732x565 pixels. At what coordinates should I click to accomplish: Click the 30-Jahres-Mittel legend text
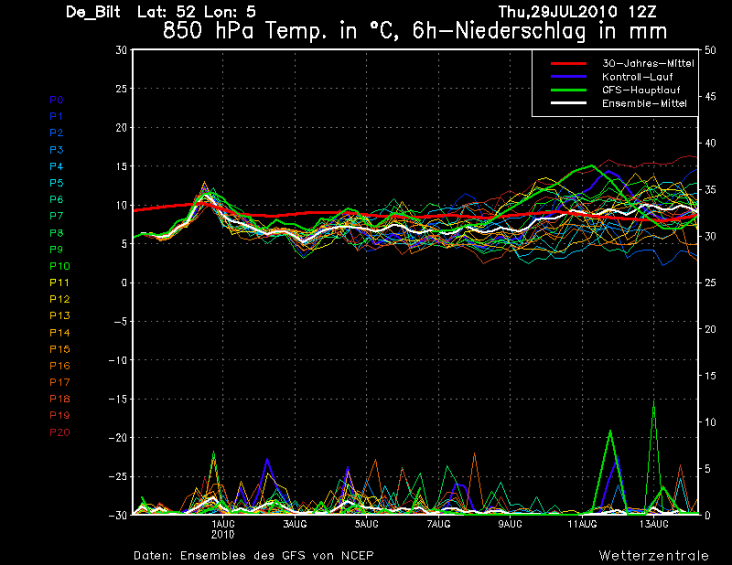tap(648, 64)
